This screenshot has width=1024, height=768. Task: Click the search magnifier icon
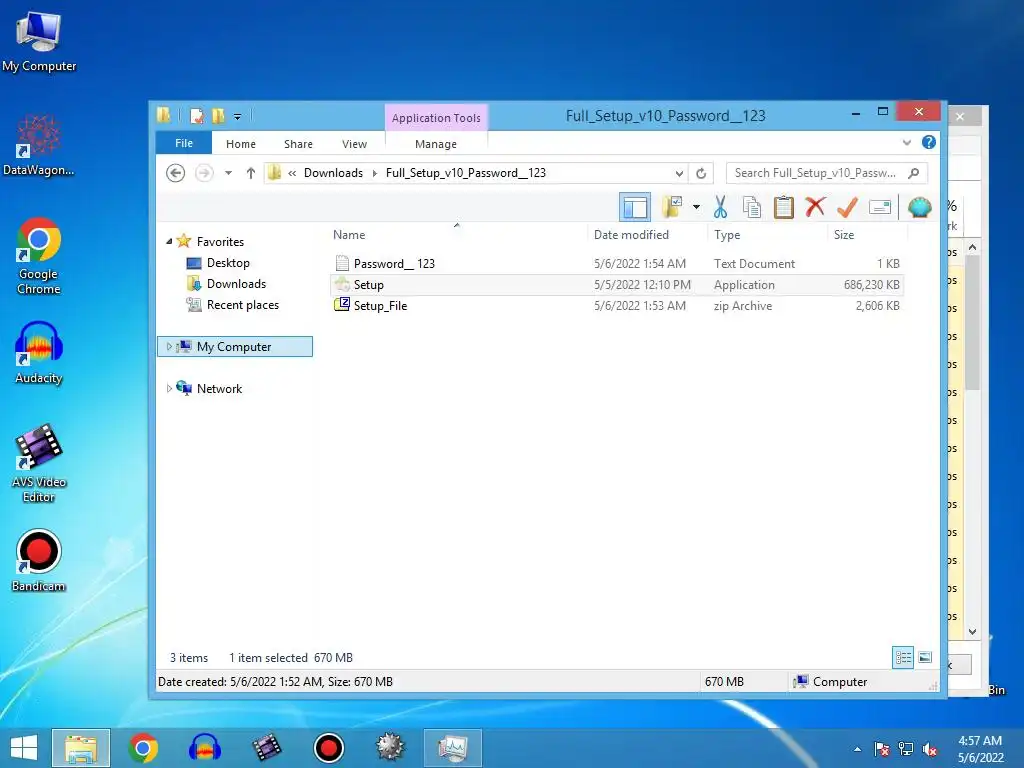point(914,173)
